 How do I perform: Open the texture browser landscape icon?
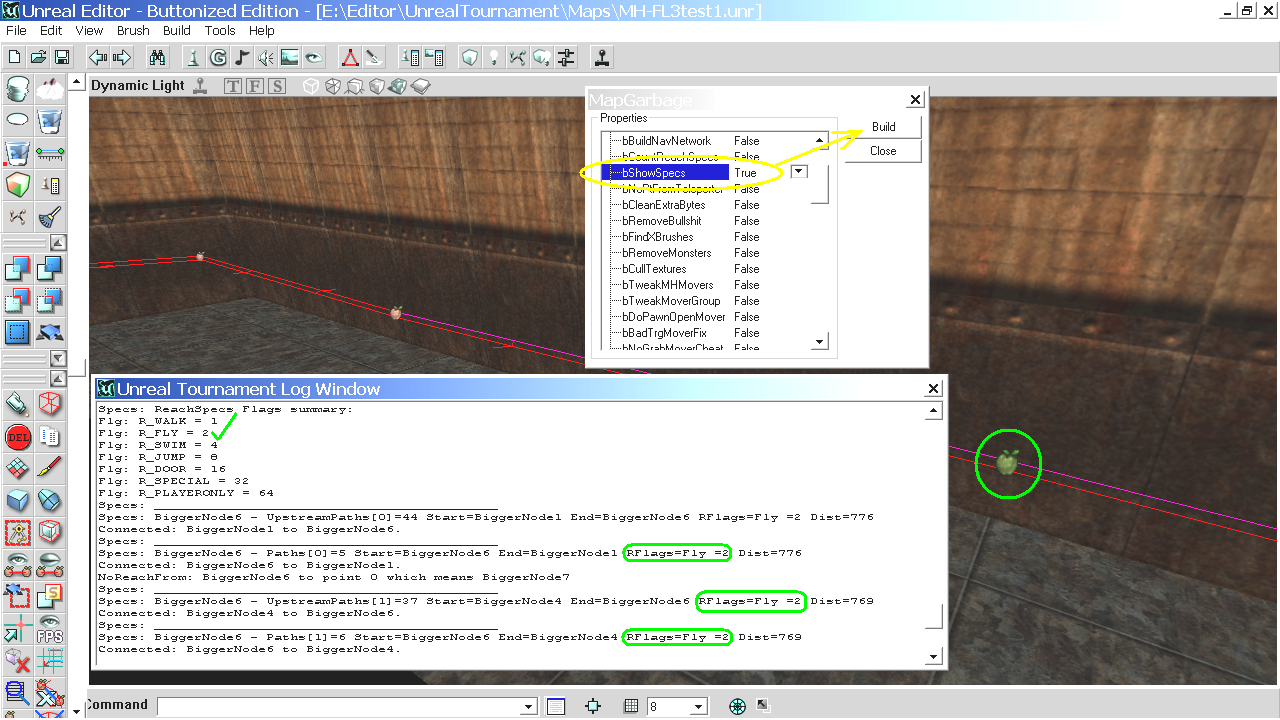[290, 57]
